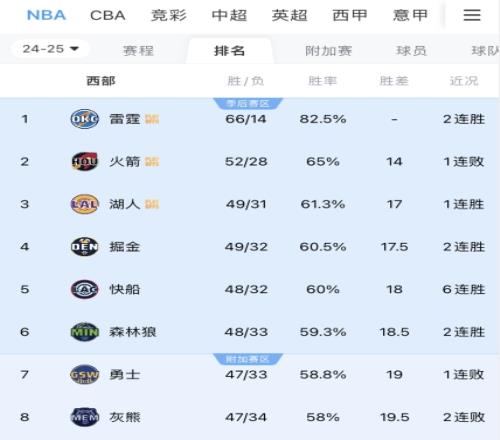
Task: Tap the DEN Nuggets team logo
Action: [85, 247]
